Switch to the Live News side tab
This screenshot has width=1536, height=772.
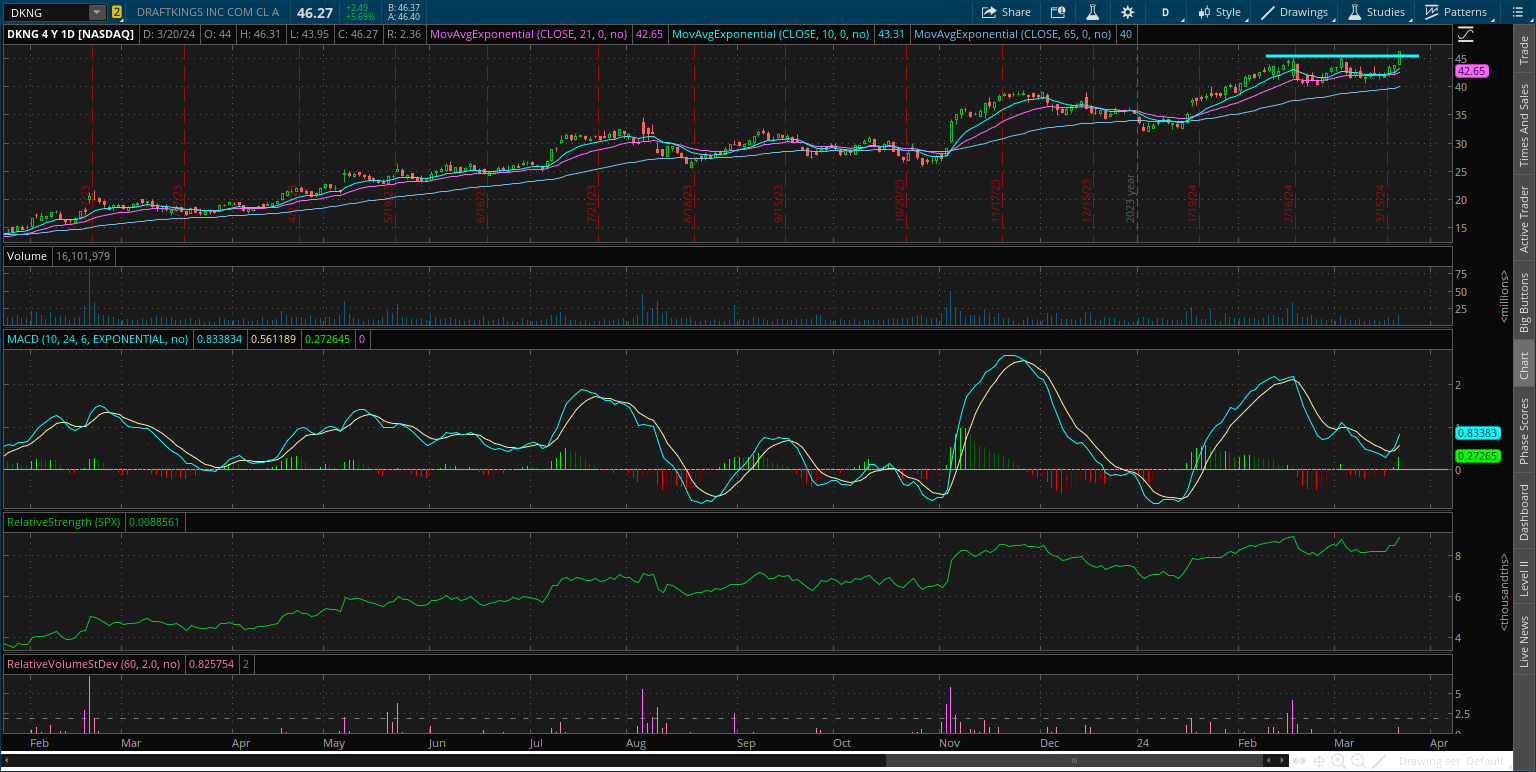1524,642
